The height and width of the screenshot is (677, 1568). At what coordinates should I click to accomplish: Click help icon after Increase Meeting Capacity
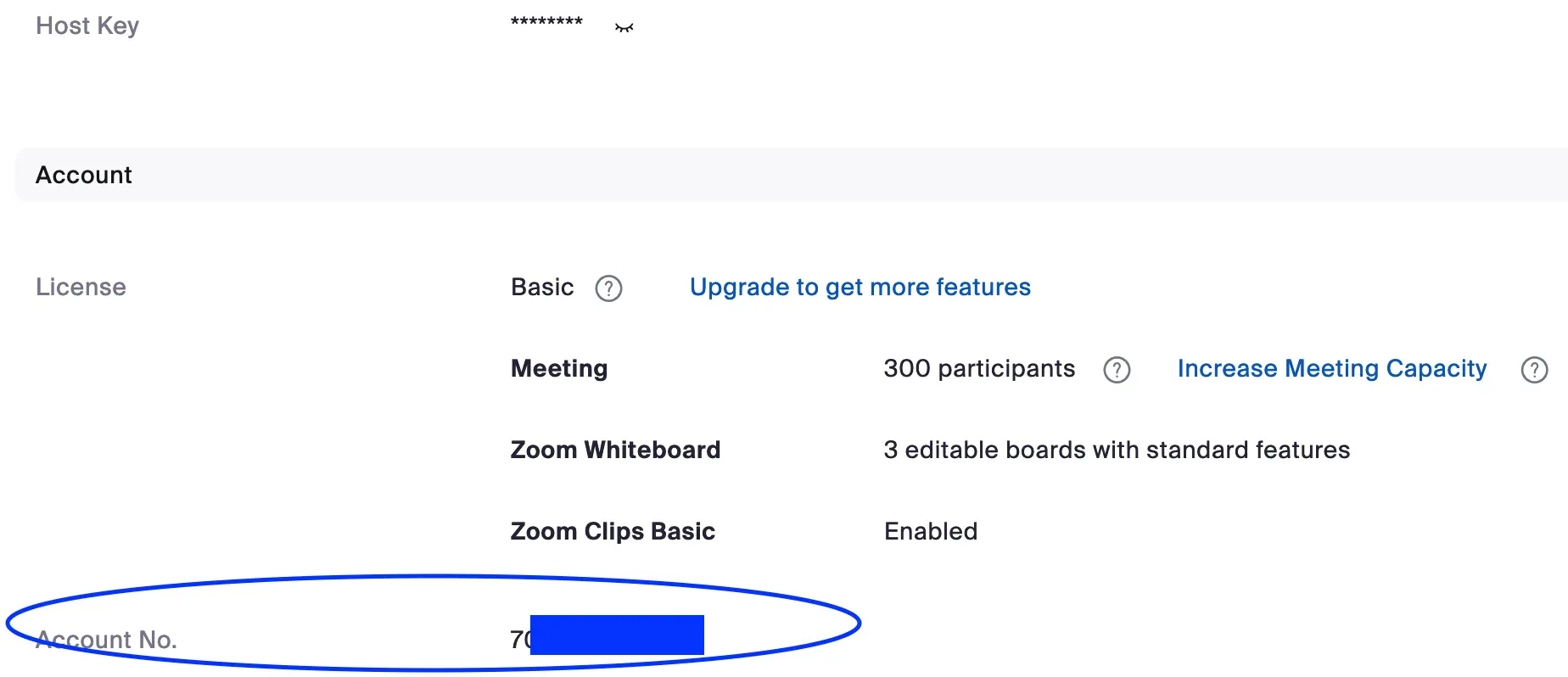point(1534,370)
